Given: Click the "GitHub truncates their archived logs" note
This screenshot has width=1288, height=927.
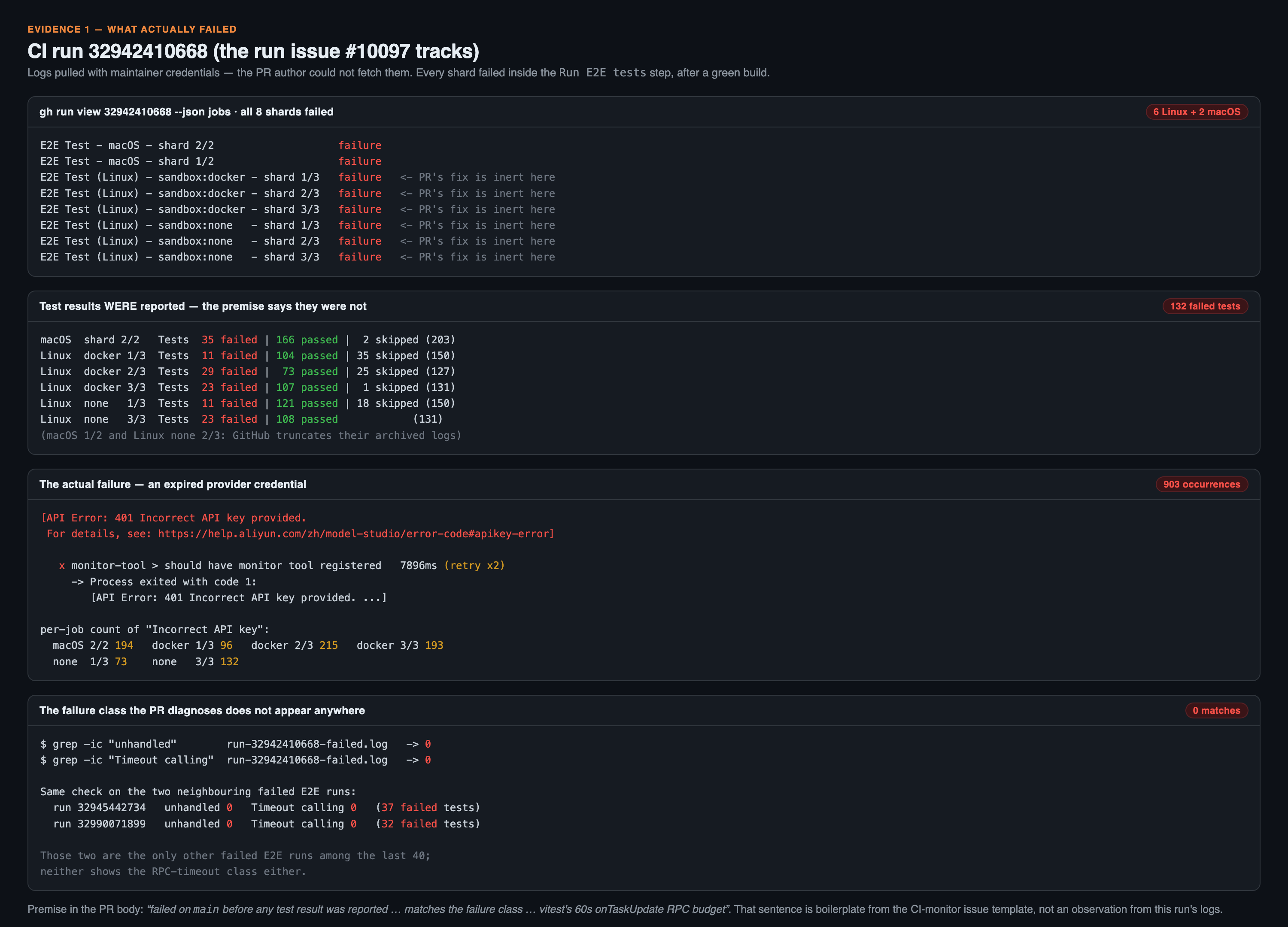Looking at the screenshot, I should [x=250, y=436].
